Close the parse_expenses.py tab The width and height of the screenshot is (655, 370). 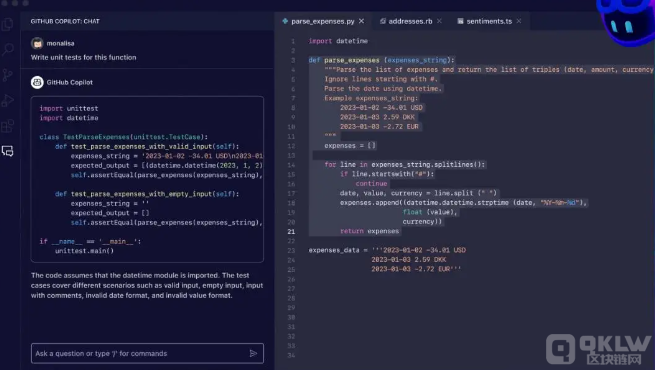tap(361, 21)
